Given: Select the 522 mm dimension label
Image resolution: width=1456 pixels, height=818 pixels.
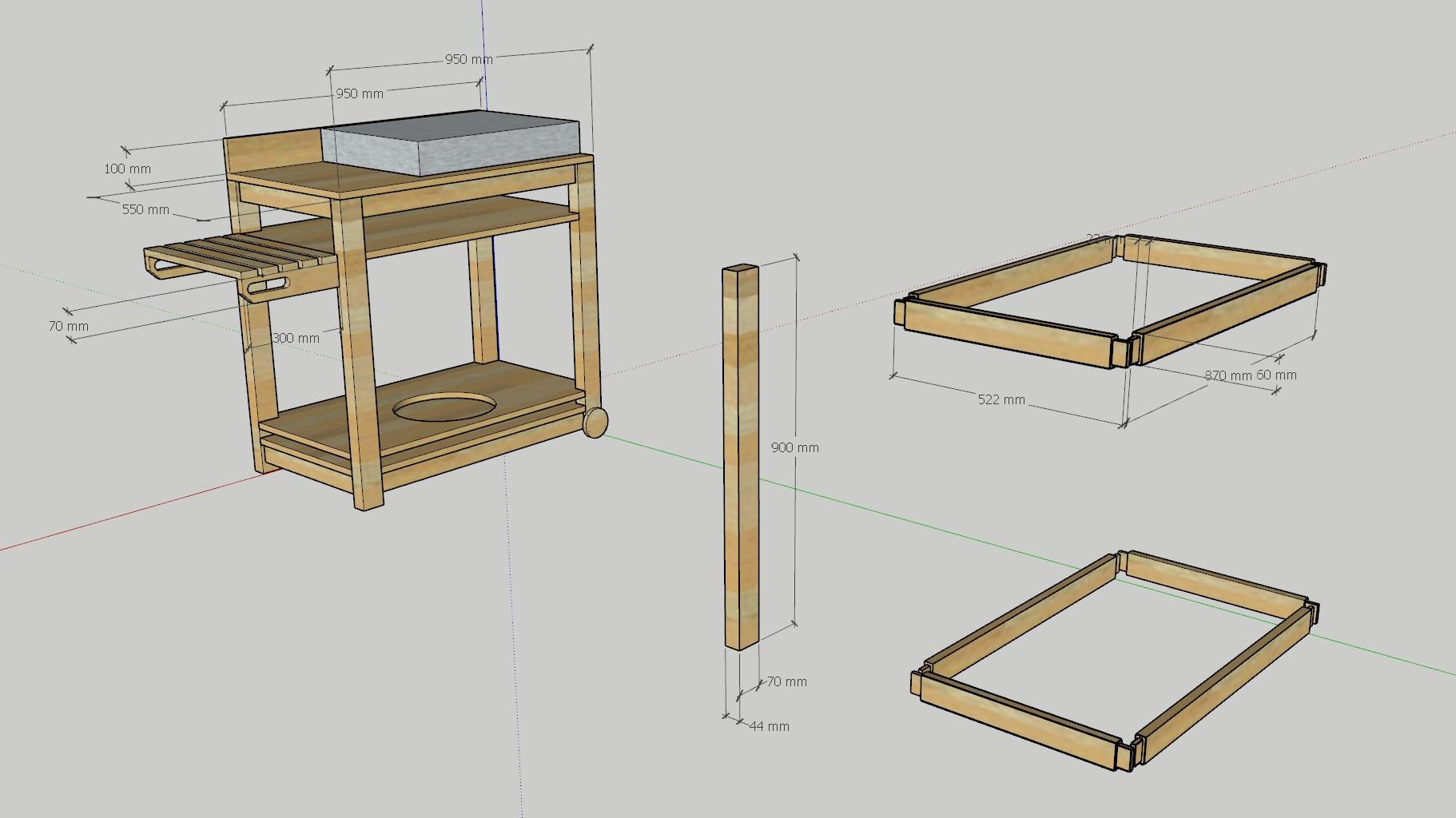Looking at the screenshot, I should point(1001,399).
